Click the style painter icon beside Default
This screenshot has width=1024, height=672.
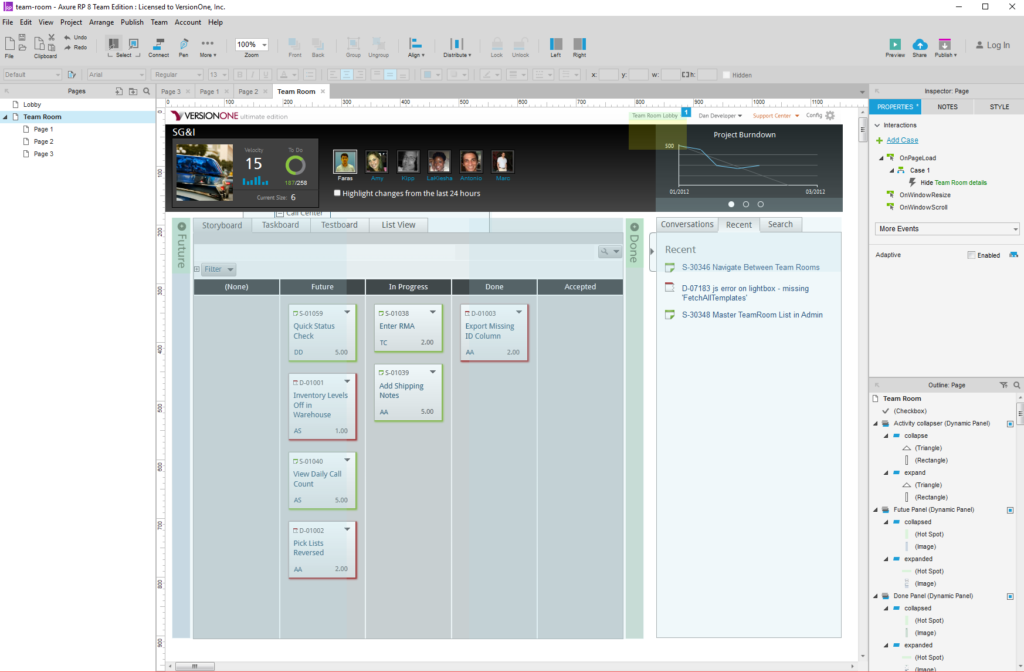[72, 74]
